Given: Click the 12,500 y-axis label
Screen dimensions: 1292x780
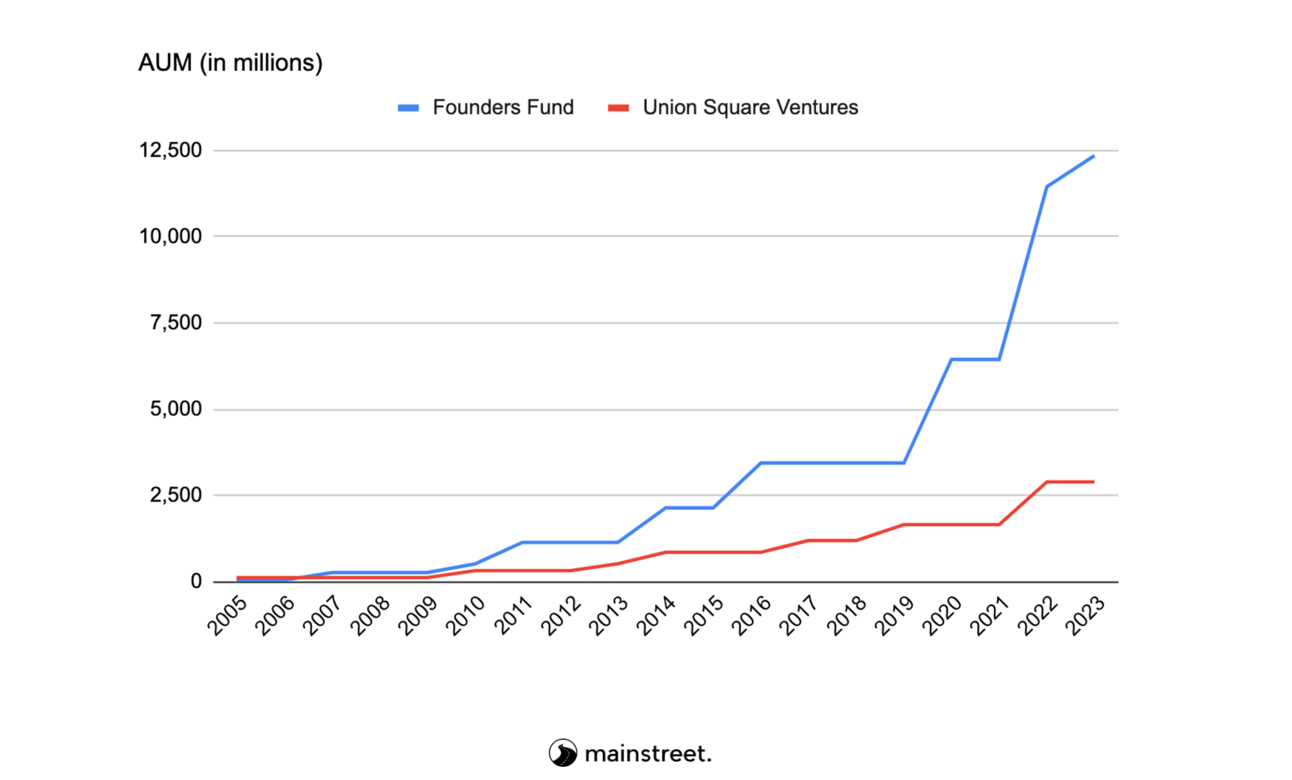Looking at the screenshot, I should coord(172,150).
